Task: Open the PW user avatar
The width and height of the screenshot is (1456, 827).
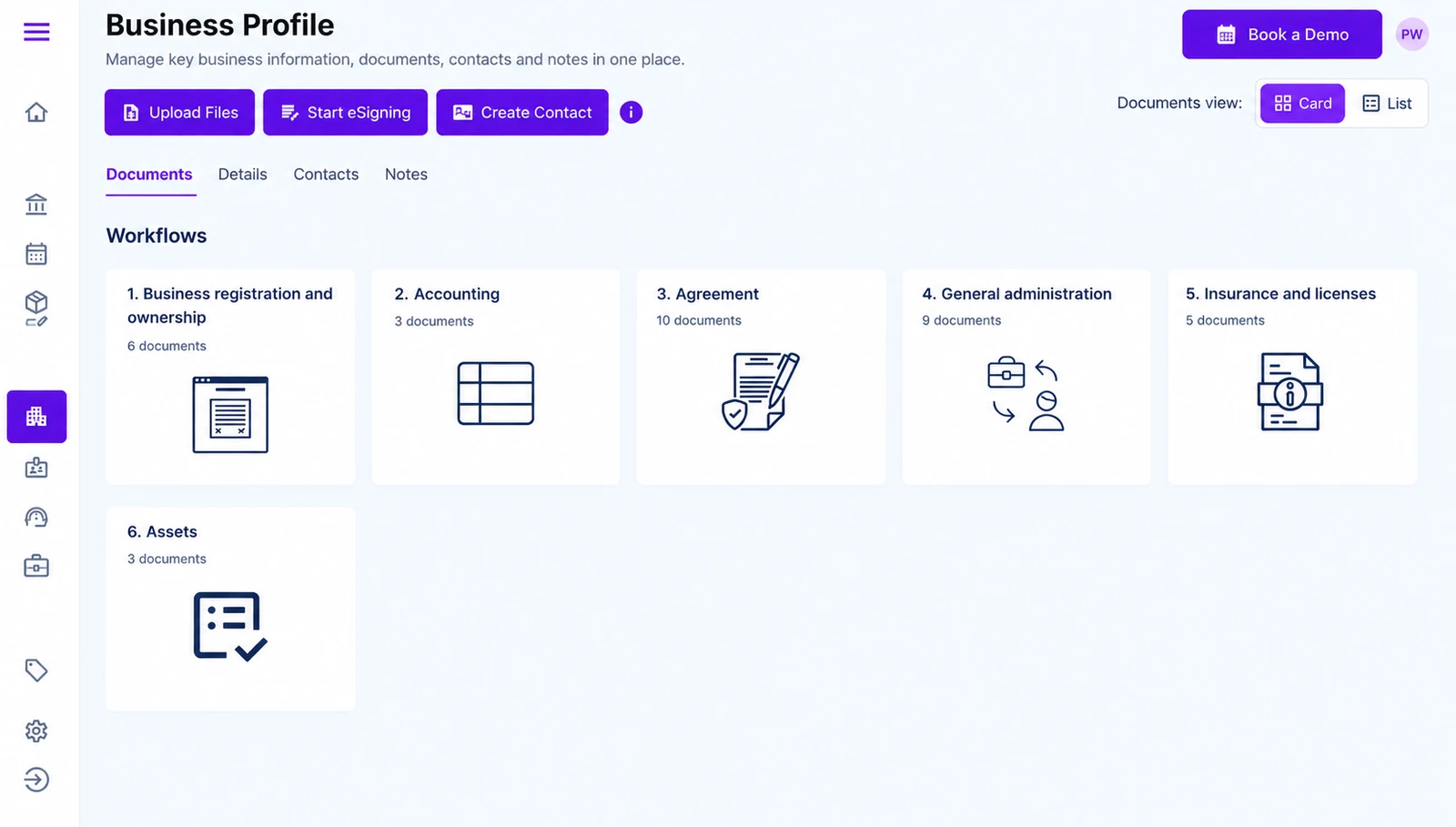Action: 1411,35
